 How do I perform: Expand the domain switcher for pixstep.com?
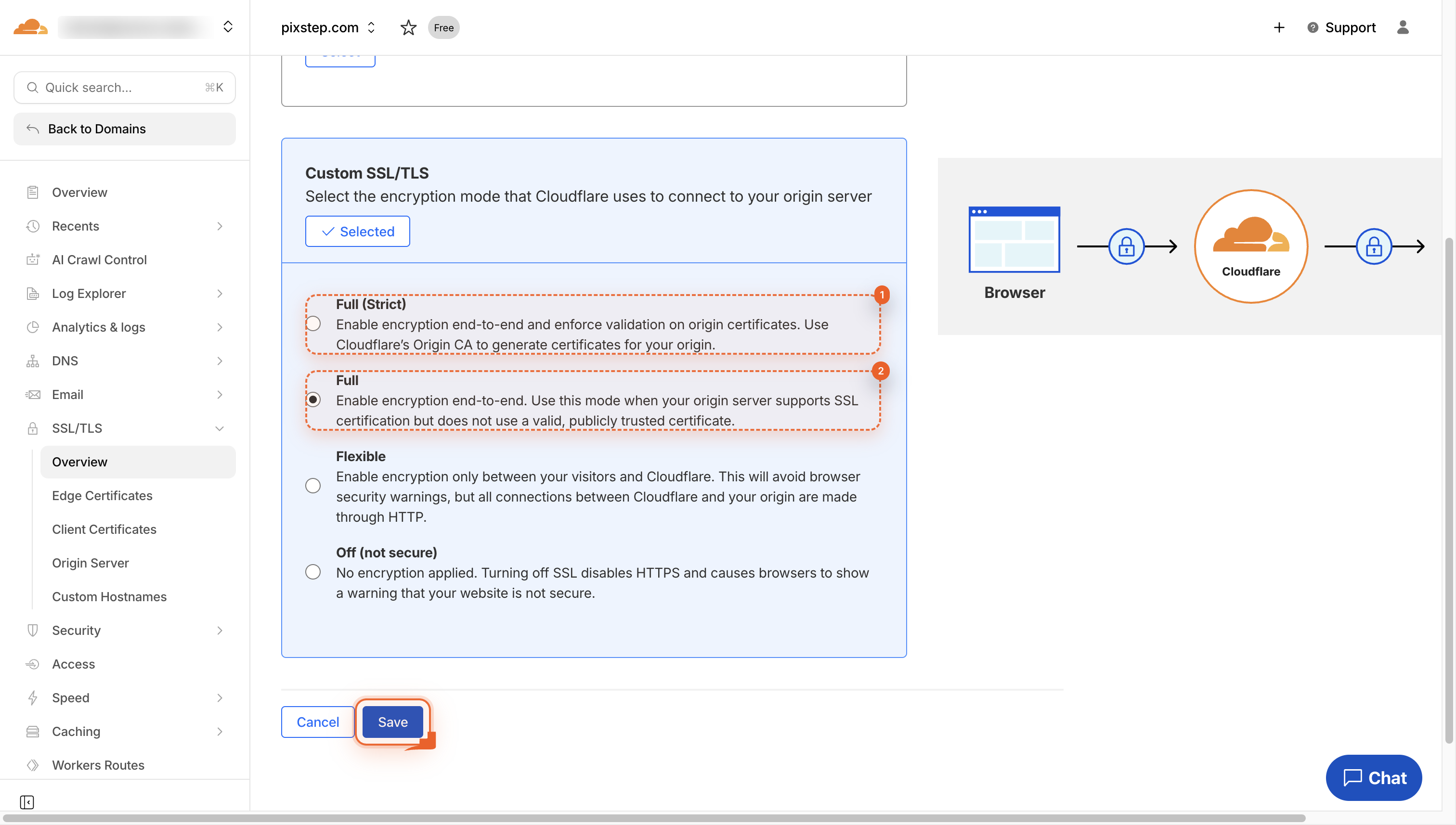372,27
